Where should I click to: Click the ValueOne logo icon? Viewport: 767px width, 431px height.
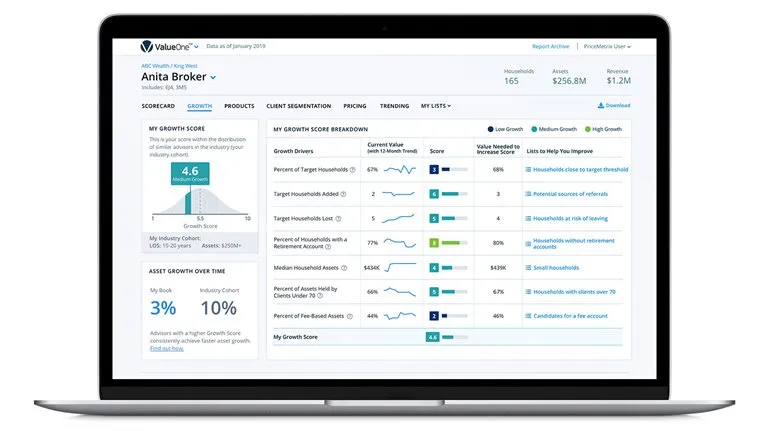coord(148,46)
